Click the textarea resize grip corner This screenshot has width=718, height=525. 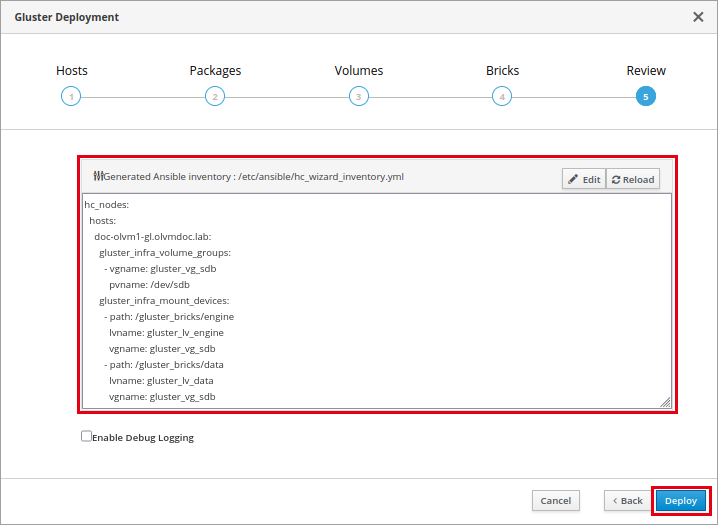click(665, 402)
